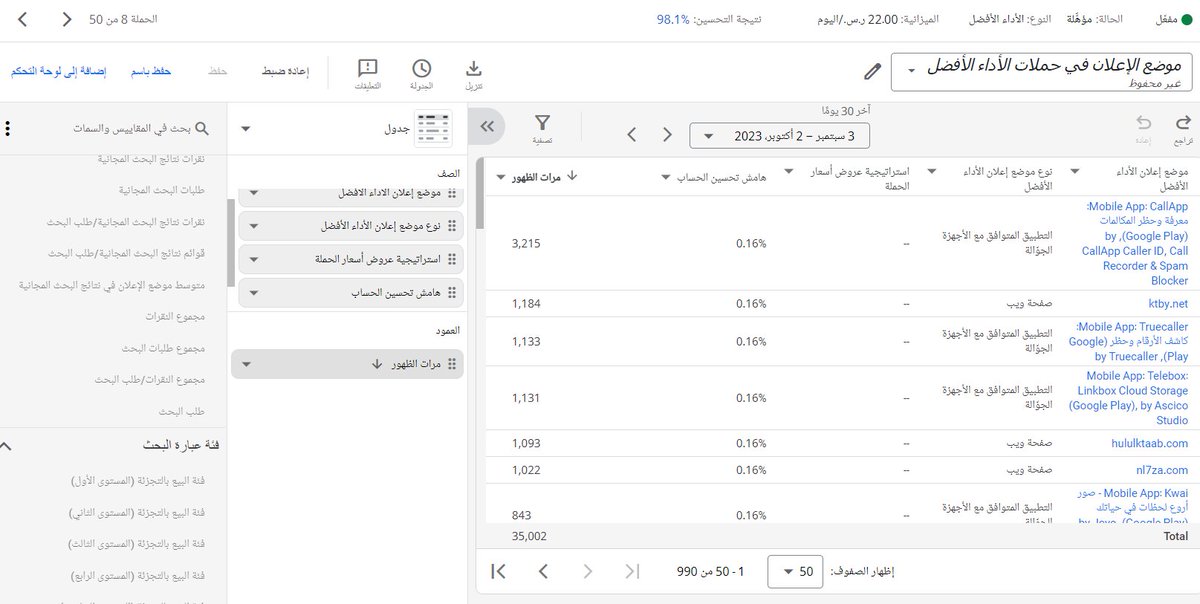Select طلب البحث attribute in list
Image resolution: width=1200 pixels, height=604 pixels.
(x=182, y=412)
